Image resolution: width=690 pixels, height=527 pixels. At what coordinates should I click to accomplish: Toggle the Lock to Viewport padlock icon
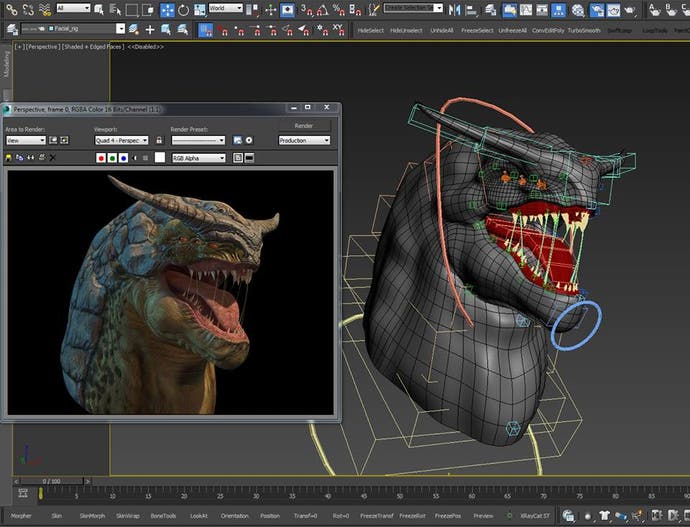point(159,140)
